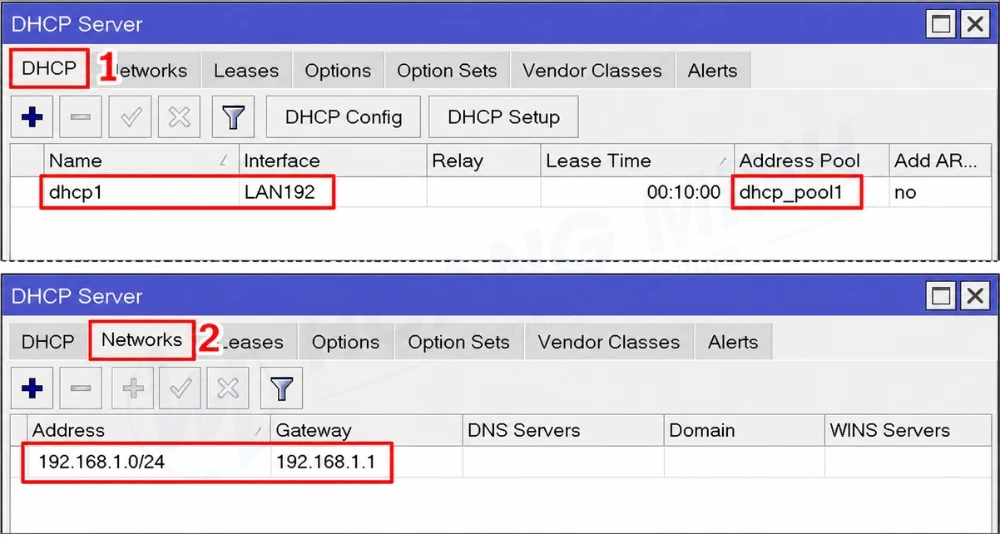Sort by Address column header in Networks
Screen dimensions: 1000x550
click(x=148, y=430)
